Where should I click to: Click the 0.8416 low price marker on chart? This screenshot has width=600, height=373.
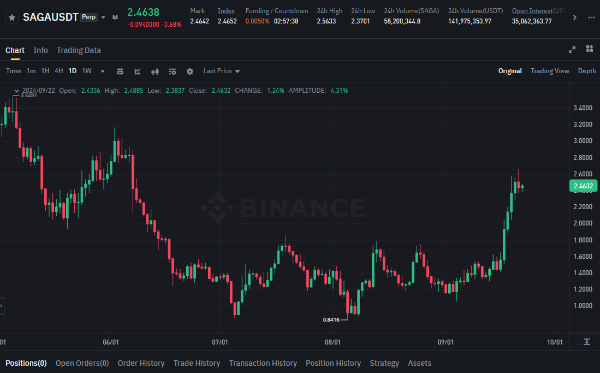coord(331,320)
